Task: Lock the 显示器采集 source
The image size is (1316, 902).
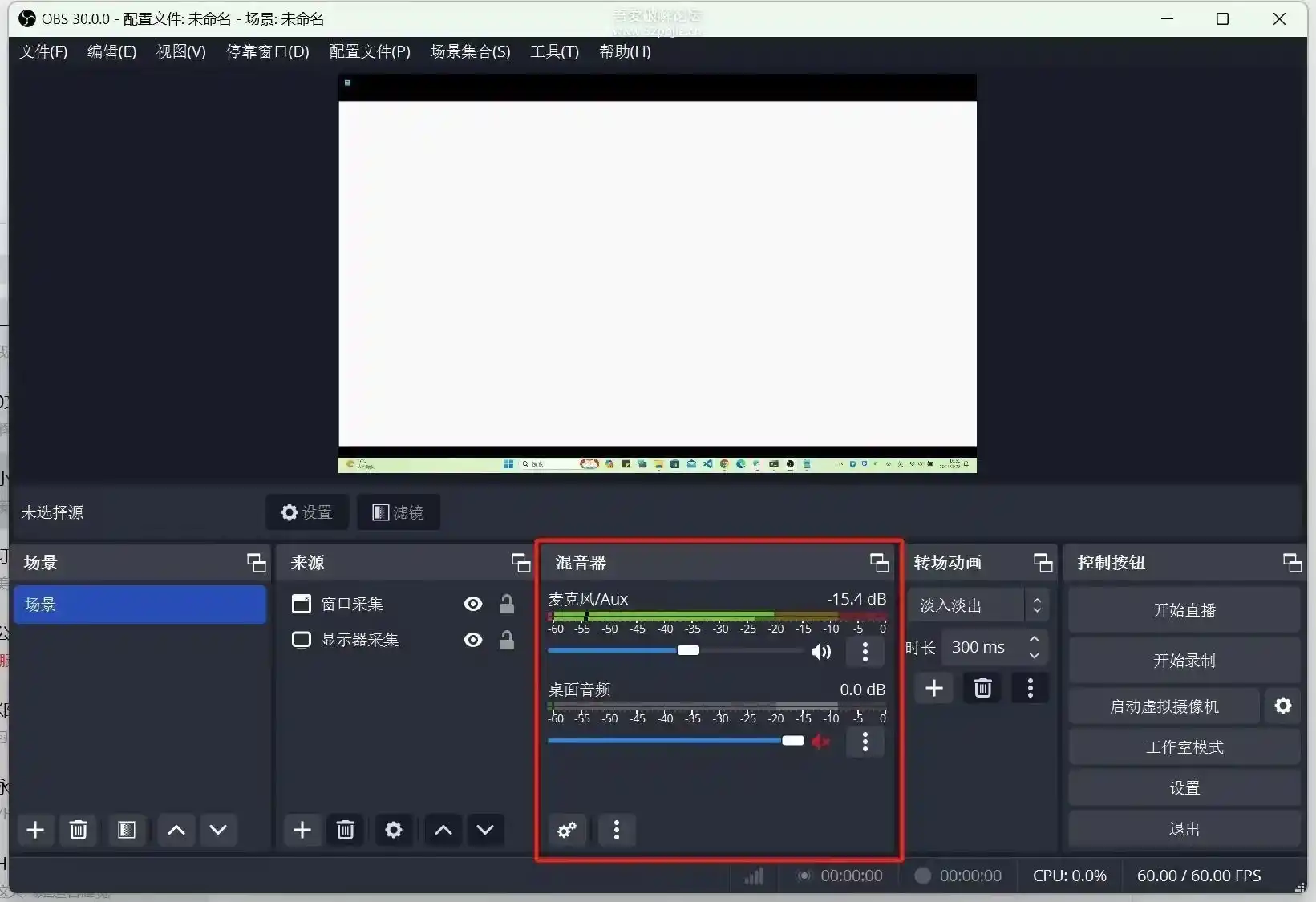Action: (x=507, y=640)
